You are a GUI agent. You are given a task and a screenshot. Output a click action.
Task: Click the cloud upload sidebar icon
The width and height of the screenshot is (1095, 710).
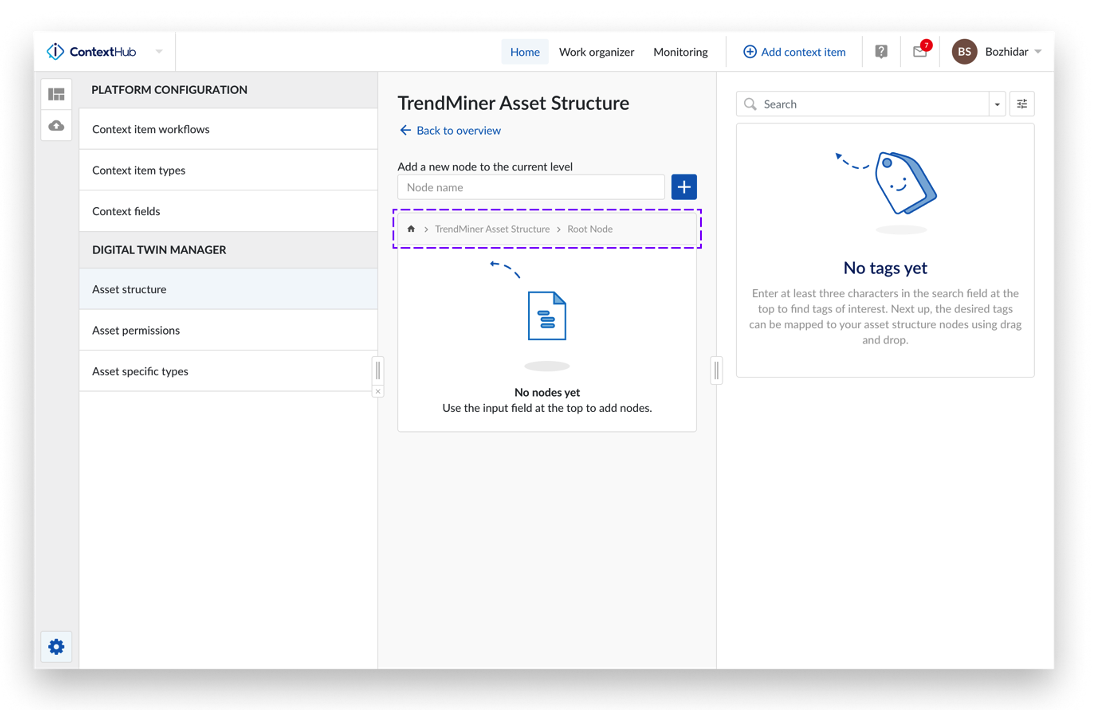coord(56,125)
